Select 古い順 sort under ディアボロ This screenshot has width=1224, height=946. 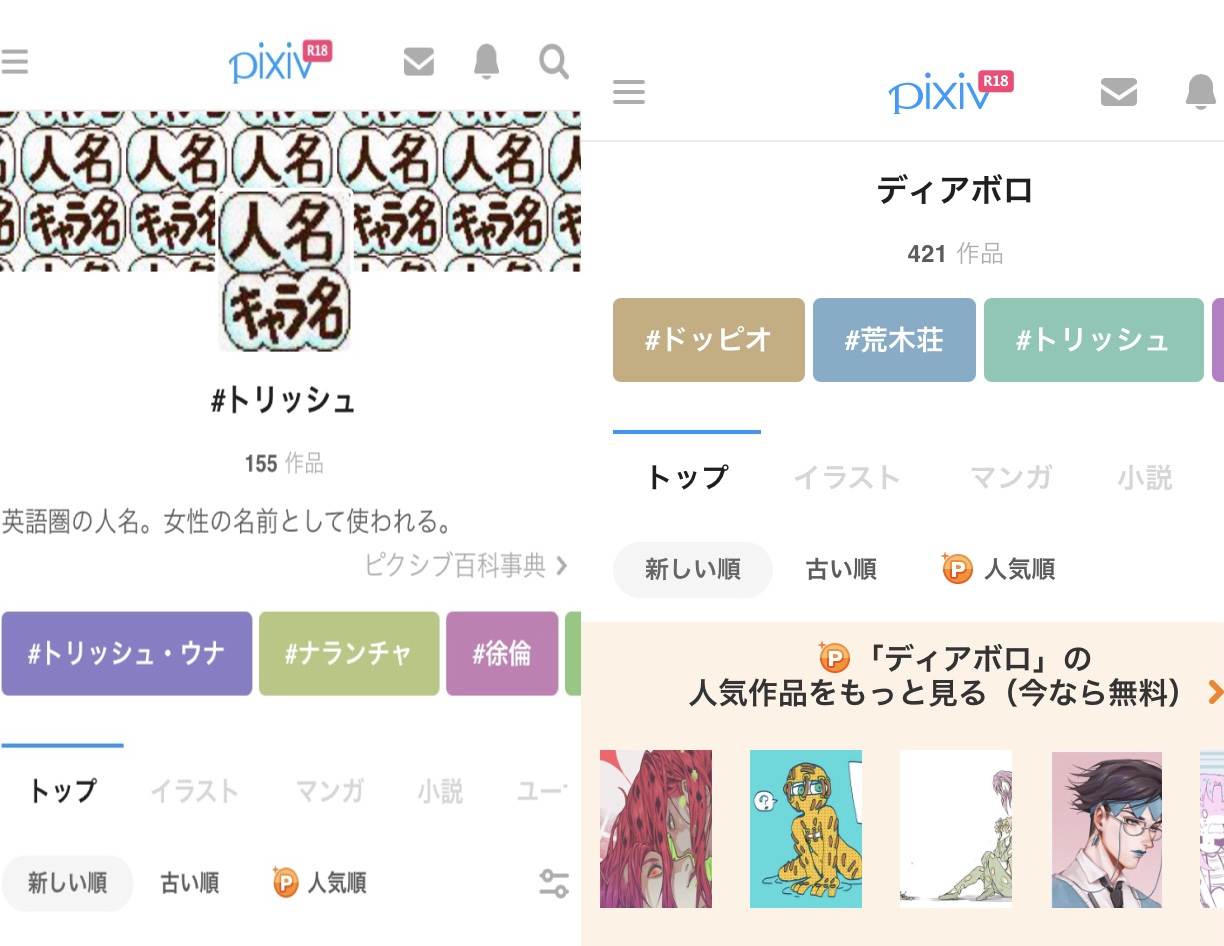[841, 570]
